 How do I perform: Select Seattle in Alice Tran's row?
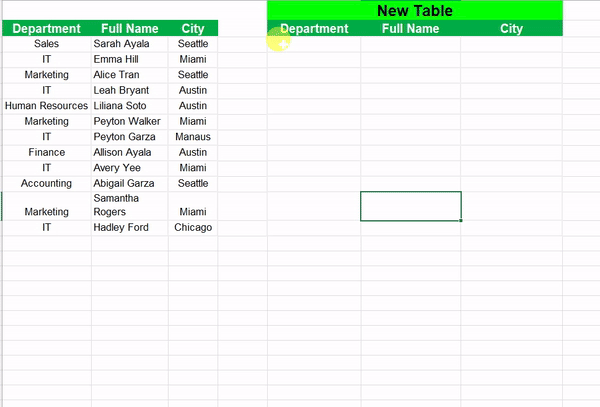(x=193, y=75)
